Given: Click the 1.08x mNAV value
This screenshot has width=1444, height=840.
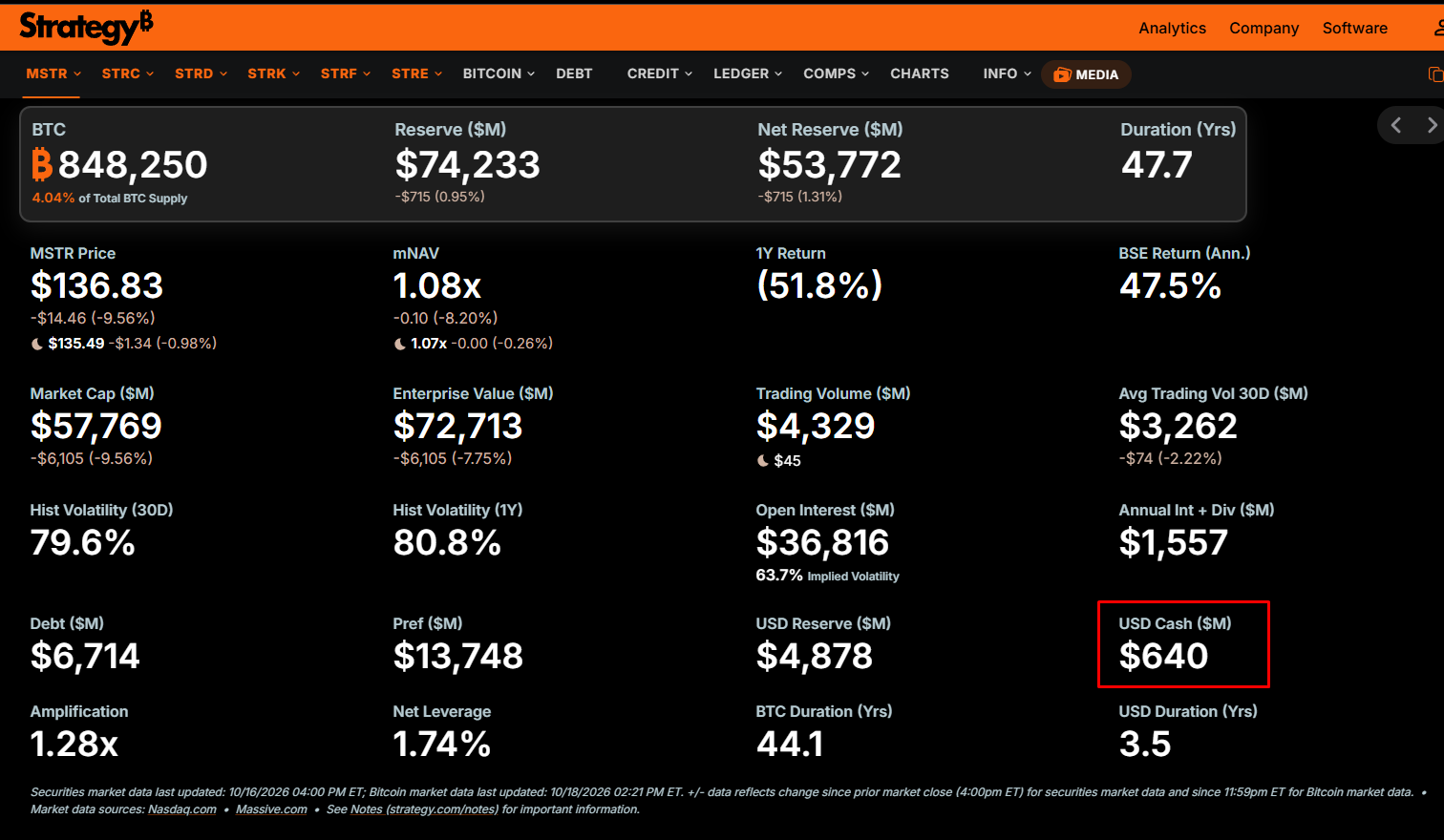Looking at the screenshot, I should 437,285.
